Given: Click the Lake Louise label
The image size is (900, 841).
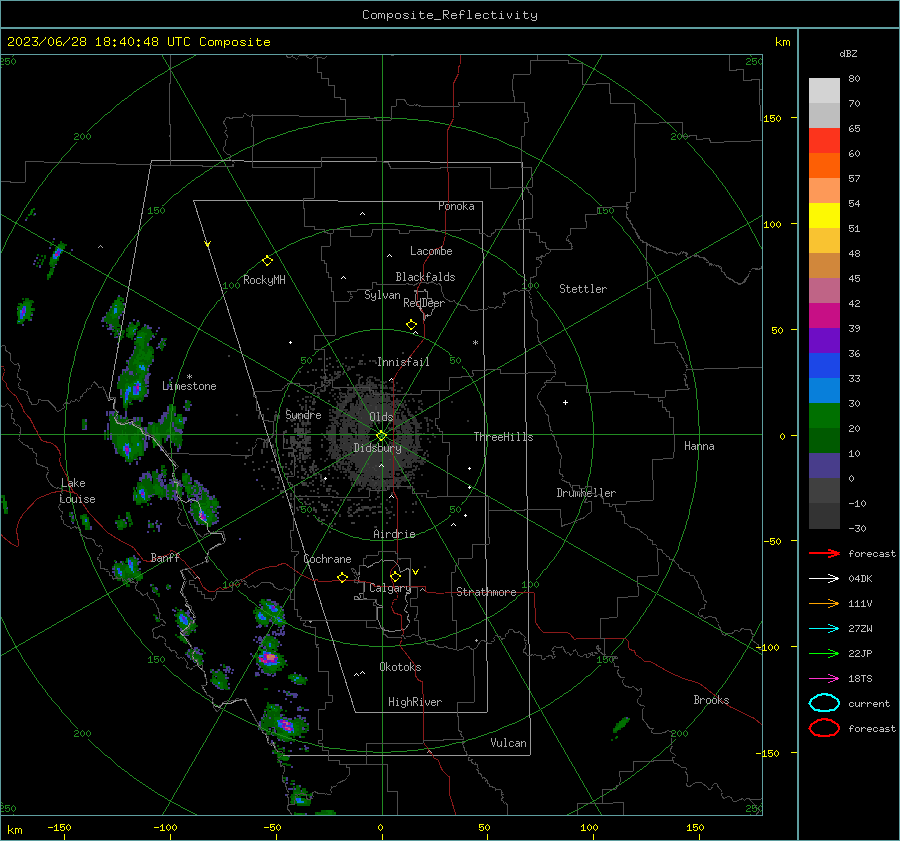Looking at the screenshot, I should pos(77,491).
